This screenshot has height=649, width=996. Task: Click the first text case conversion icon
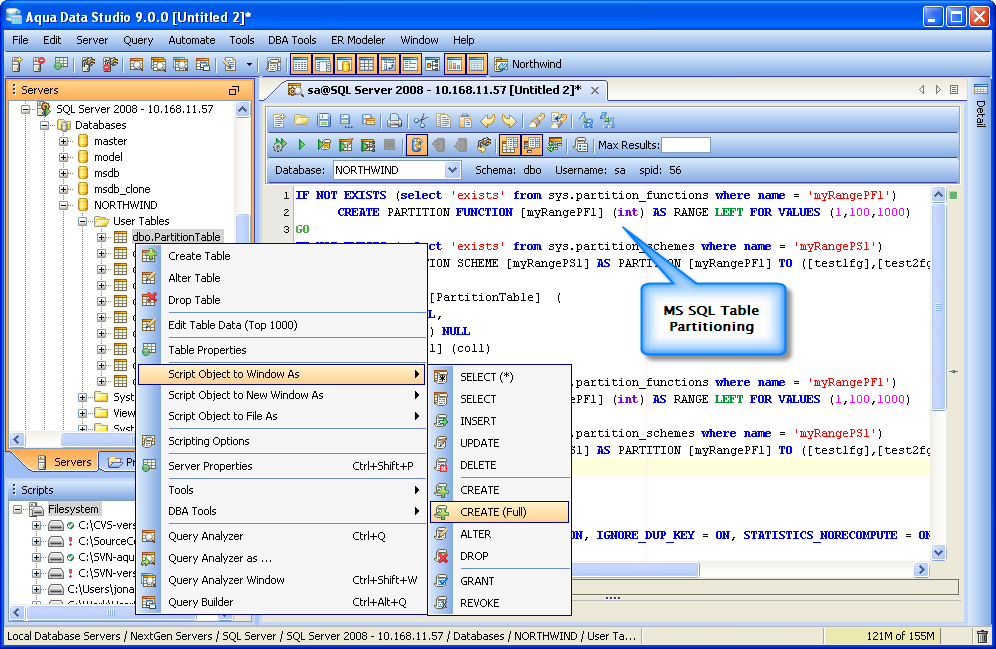586,120
